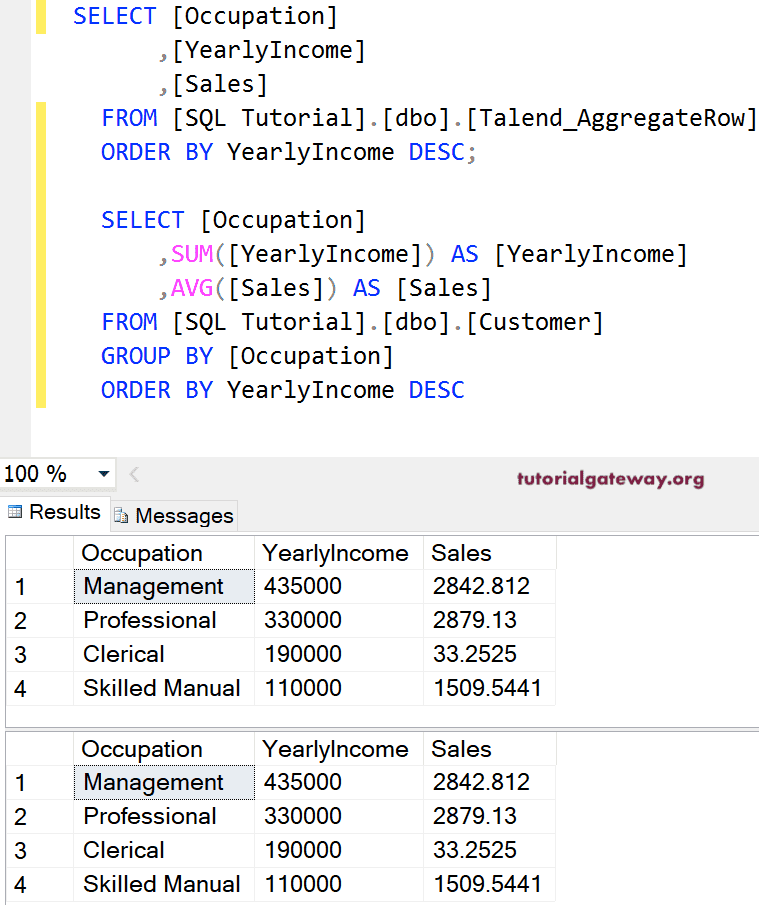Viewport: 759px width, 905px height.
Task: Click the grid icon on Results tab
Action: [15, 512]
